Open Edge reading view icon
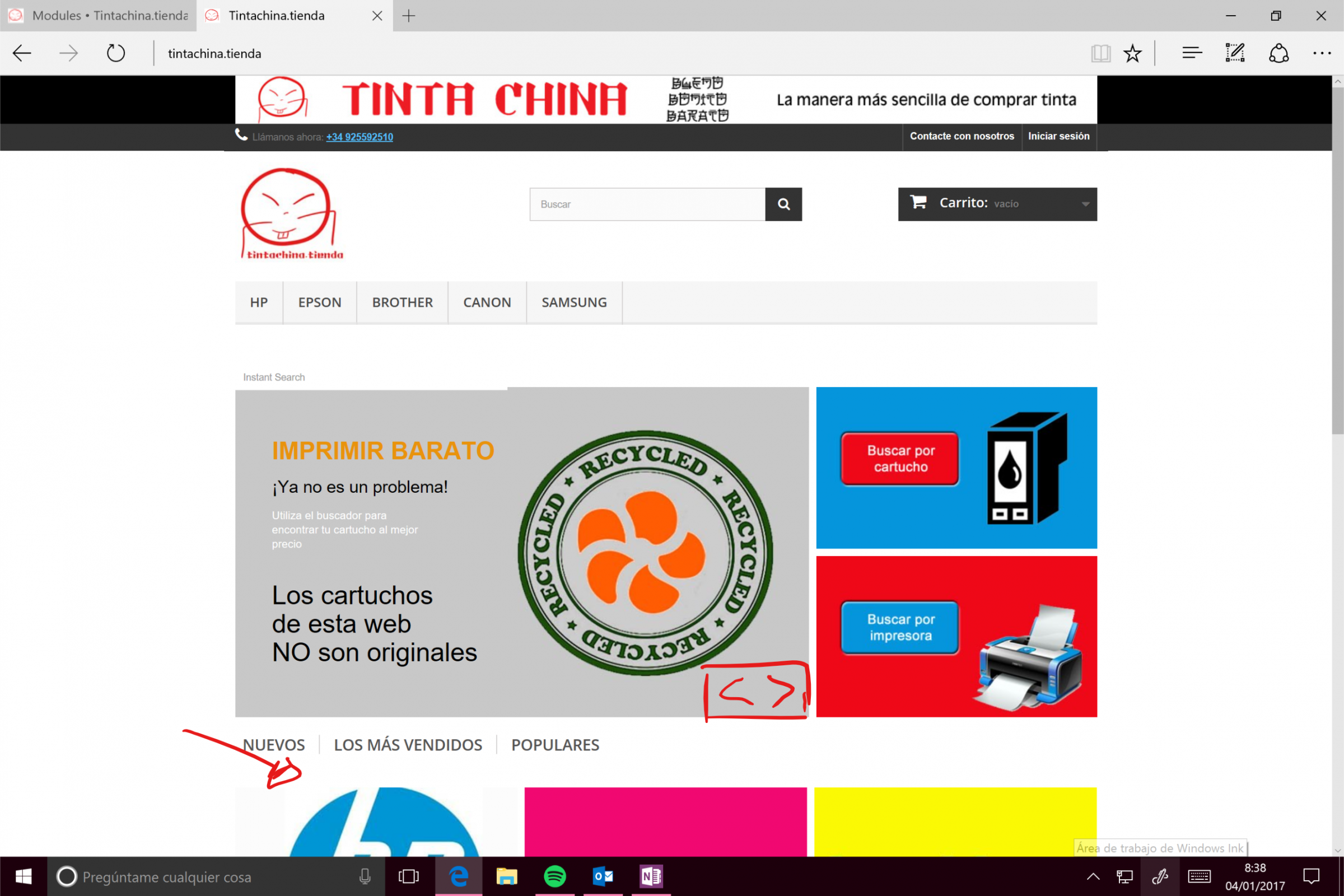This screenshot has width=1344, height=896. [x=1100, y=54]
